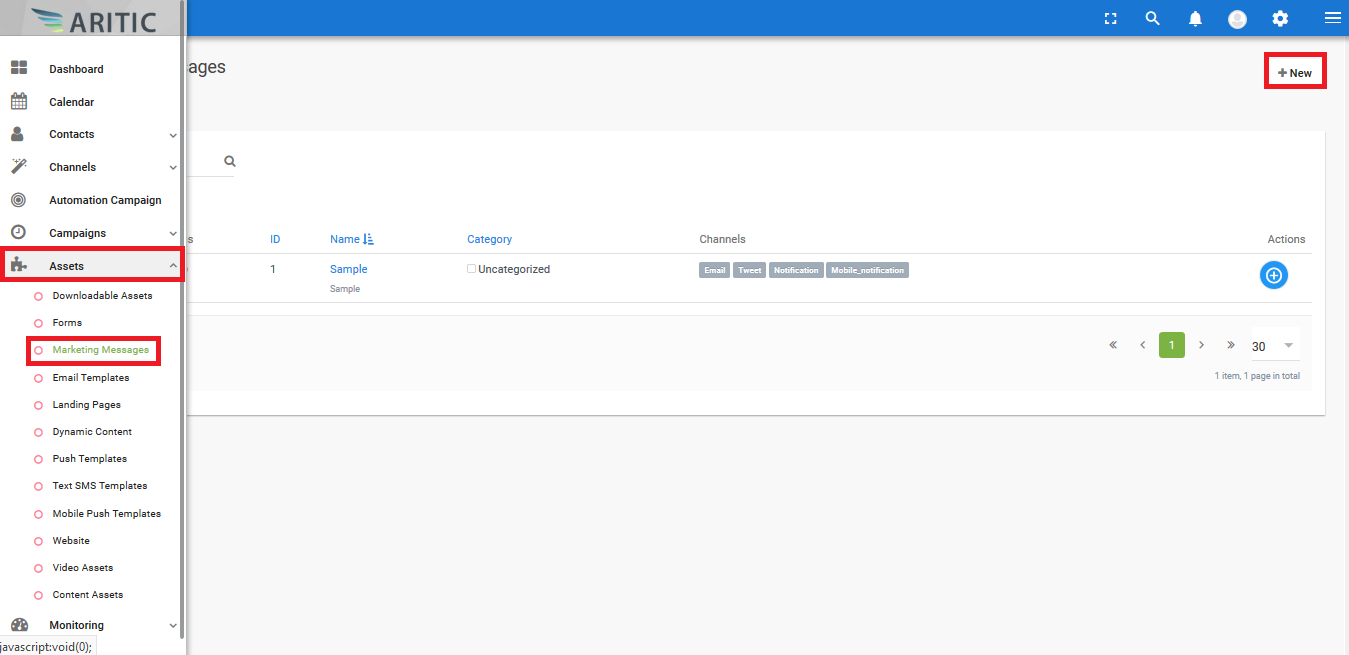Click the fullscreen toggle icon in header
Viewport: 1349px width, 655px height.
(x=1110, y=19)
